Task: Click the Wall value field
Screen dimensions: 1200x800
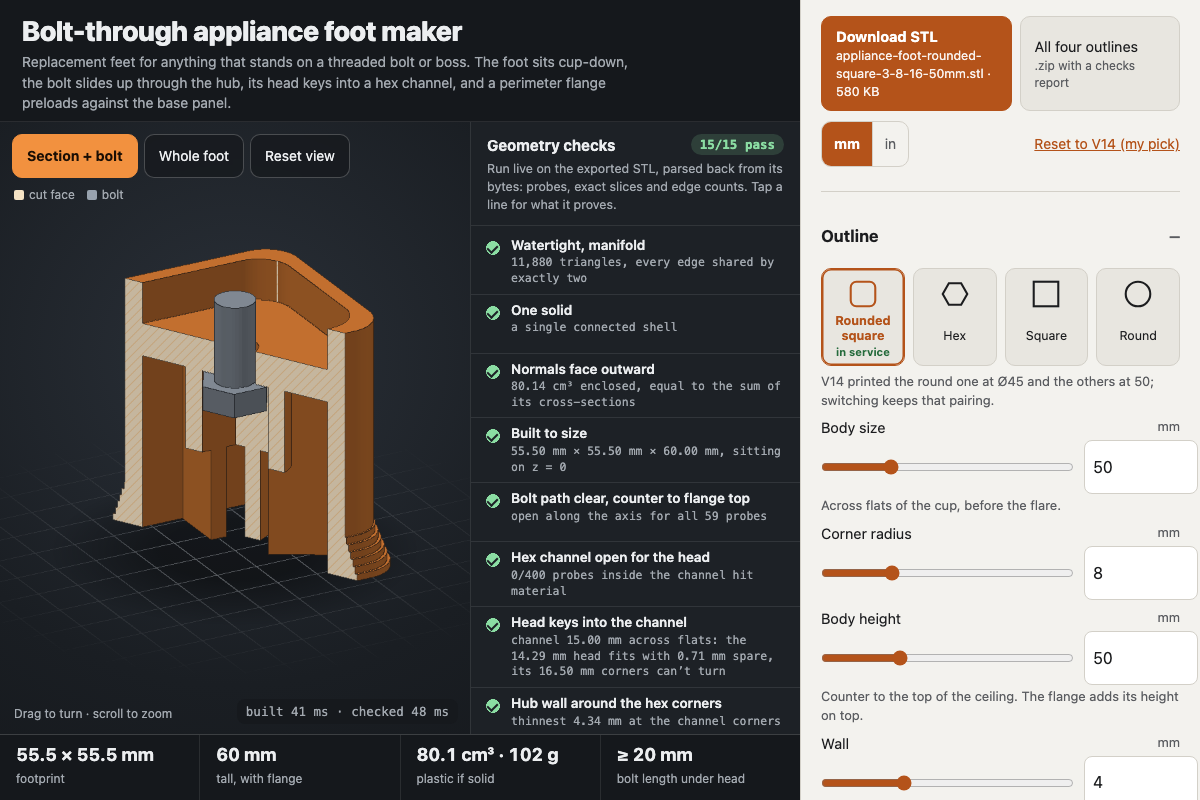Action: (x=1141, y=778)
